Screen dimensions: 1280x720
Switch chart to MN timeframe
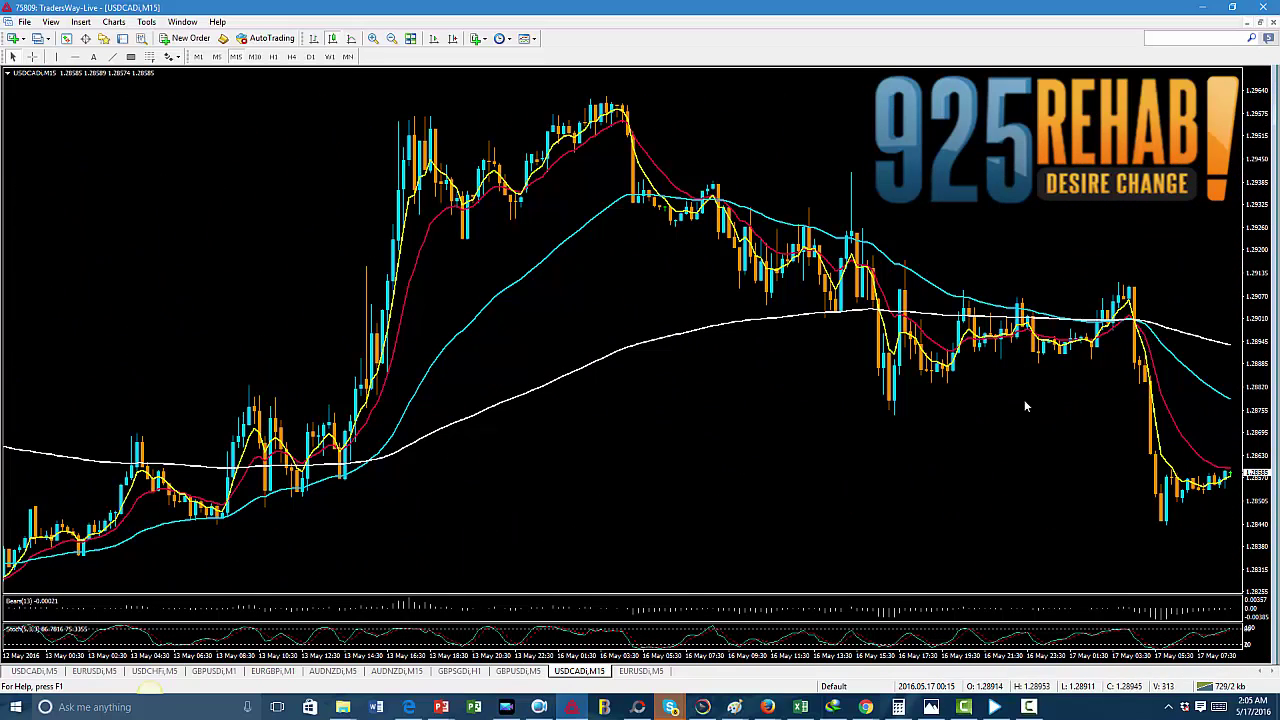(348, 57)
